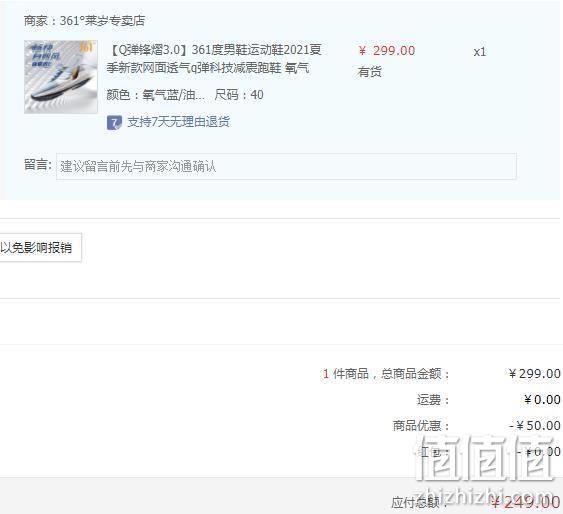Click the shipping fee value ¥0.00
563x514 pixels.
click(542, 399)
